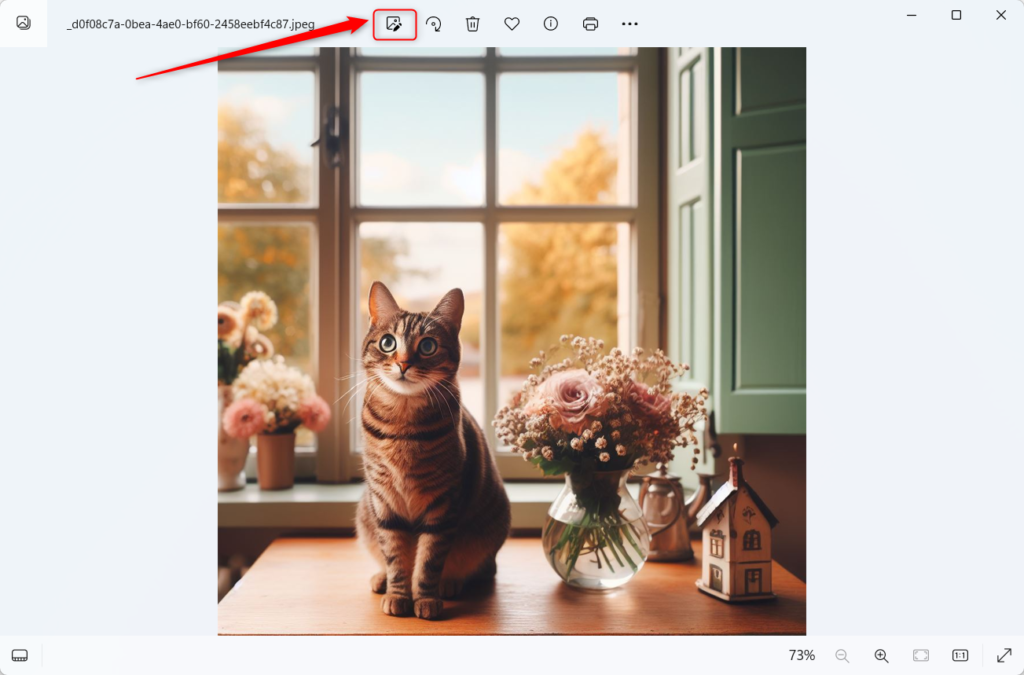The height and width of the screenshot is (675, 1024).
Task: Open file information for the photo
Action: pyautogui.click(x=550, y=23)
